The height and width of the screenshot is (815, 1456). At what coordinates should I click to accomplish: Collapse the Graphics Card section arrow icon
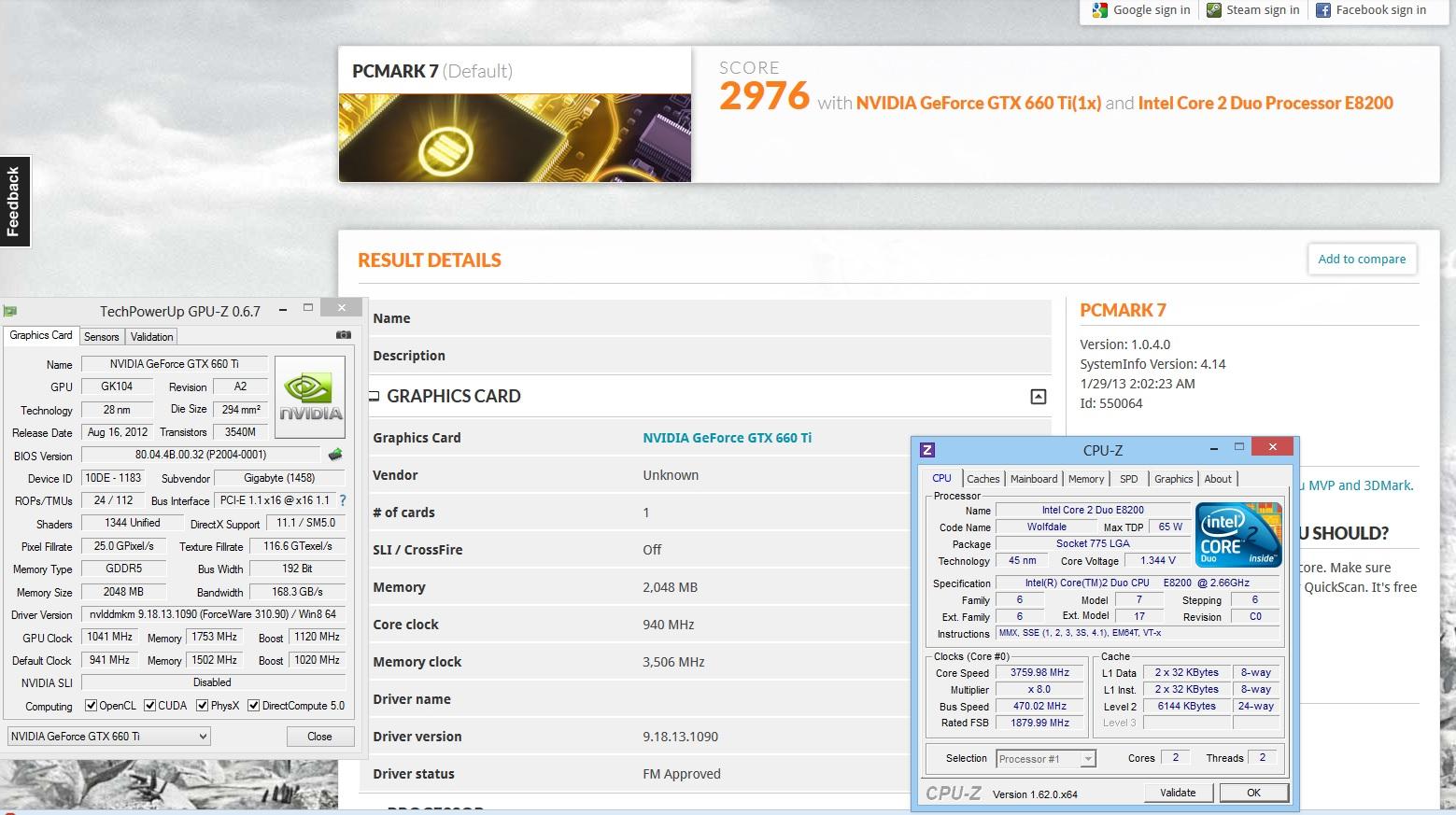click(1038, 397)
